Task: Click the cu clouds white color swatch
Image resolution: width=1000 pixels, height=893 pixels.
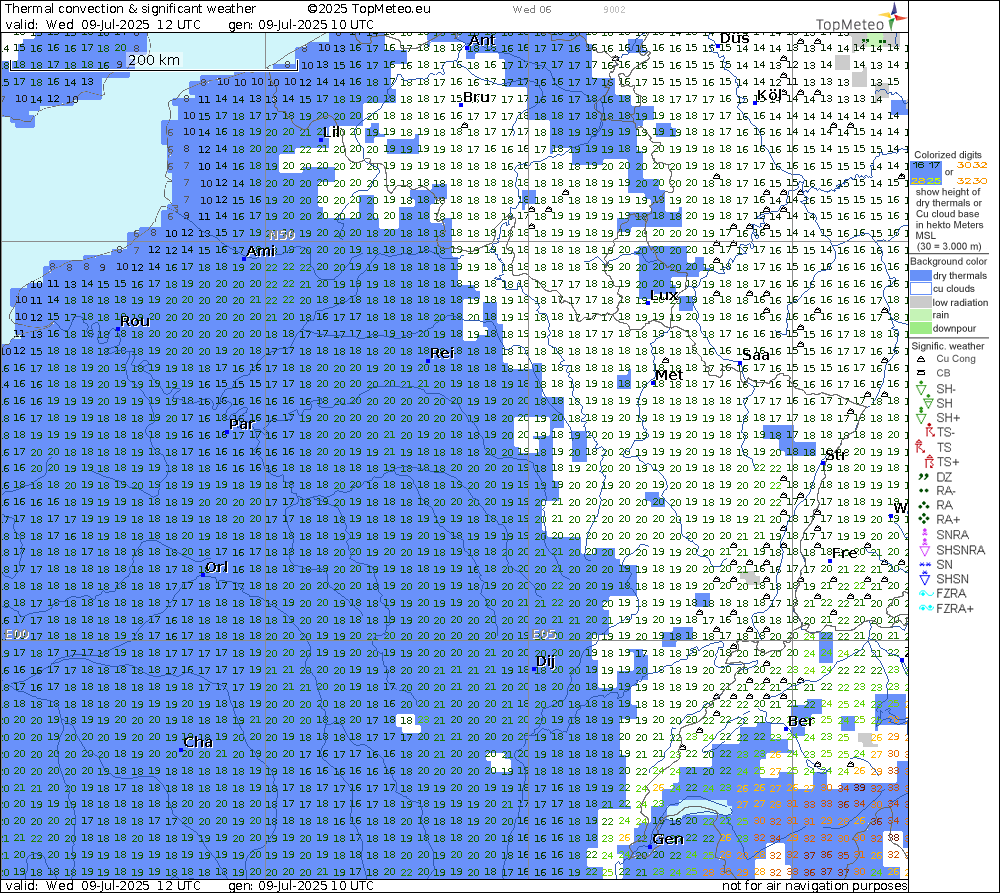Action: tap(920, 289)
